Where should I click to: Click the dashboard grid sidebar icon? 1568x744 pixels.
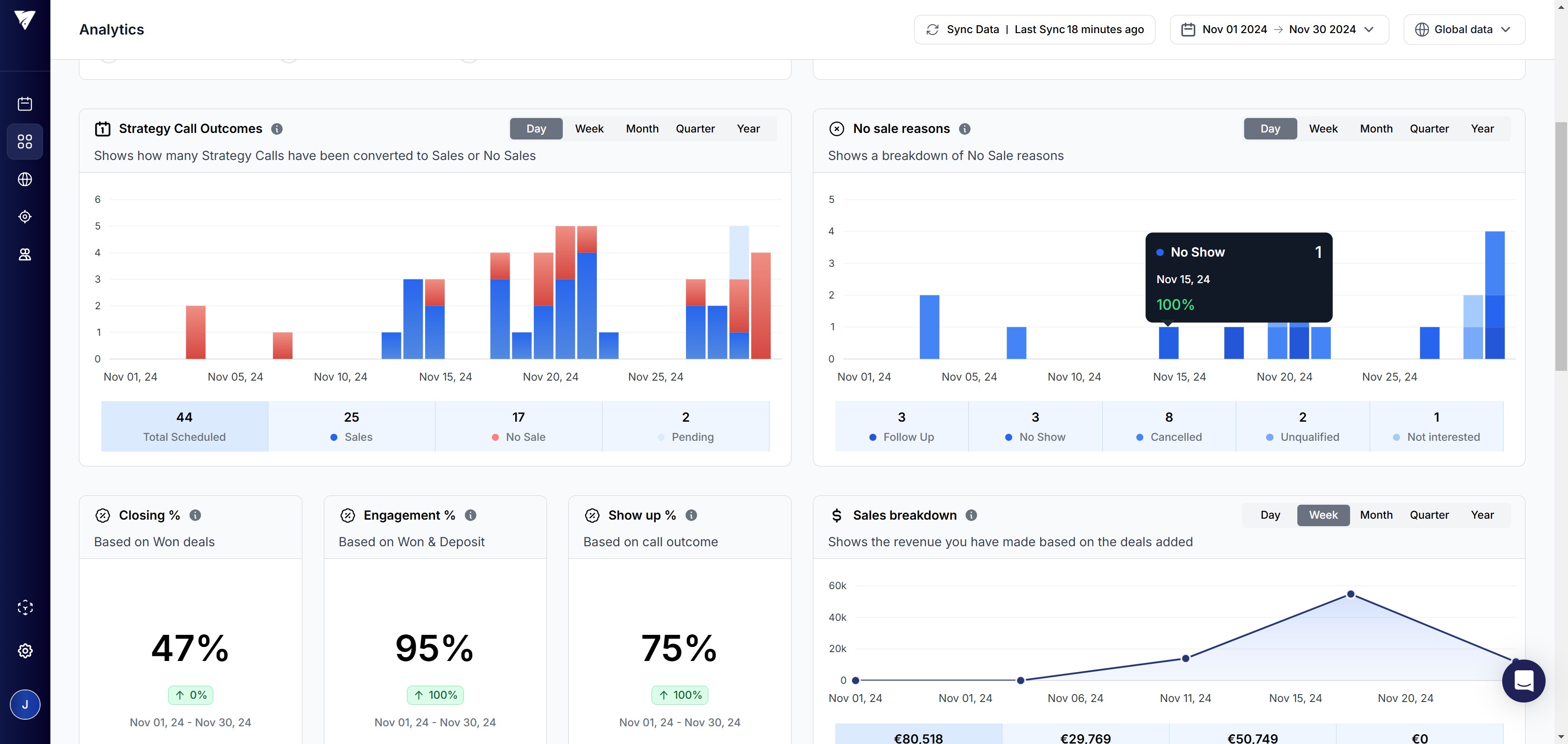tap(25, 142)
